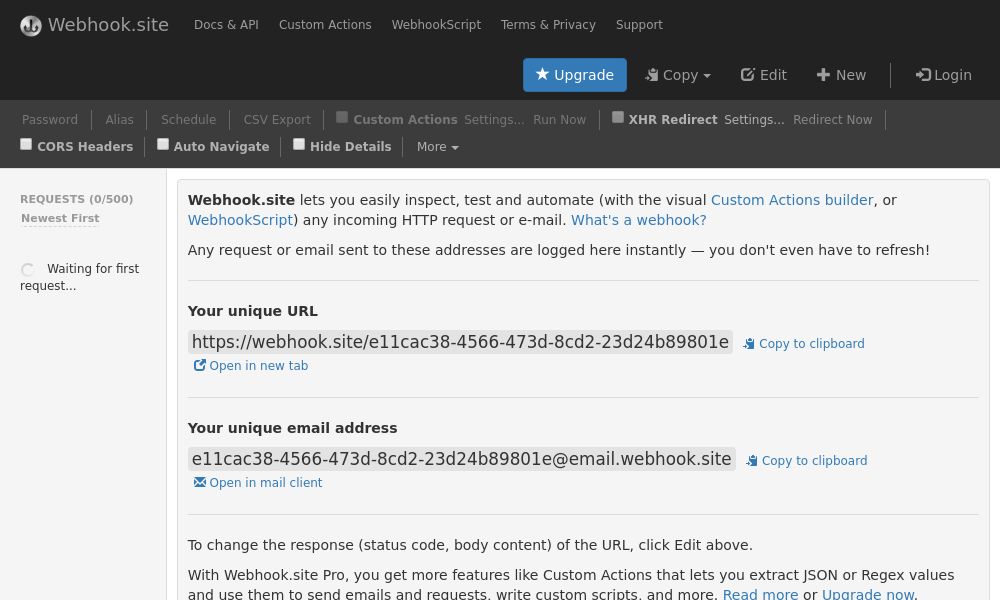Click Redirect Now
Screen dimensions: 1000x600
(832, 120)
